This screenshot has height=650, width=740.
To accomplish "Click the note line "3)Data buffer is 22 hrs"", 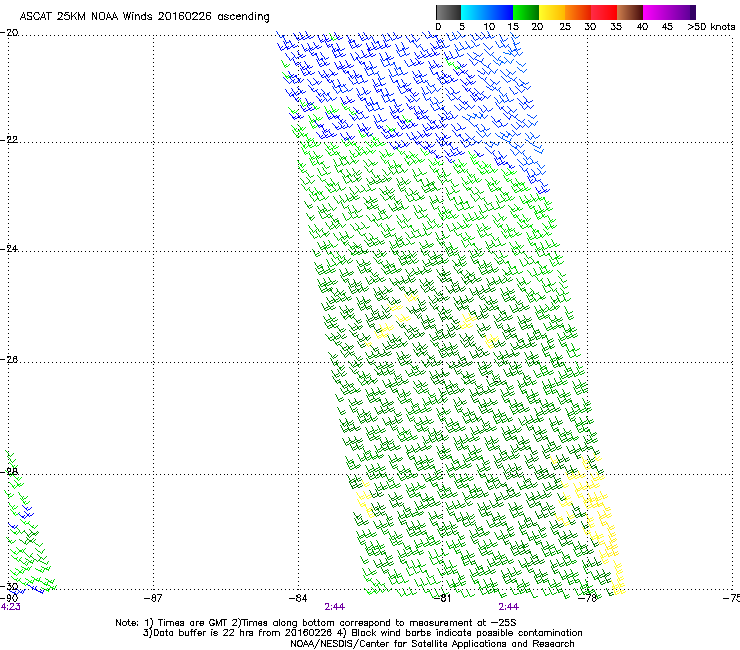I will 362,633.
